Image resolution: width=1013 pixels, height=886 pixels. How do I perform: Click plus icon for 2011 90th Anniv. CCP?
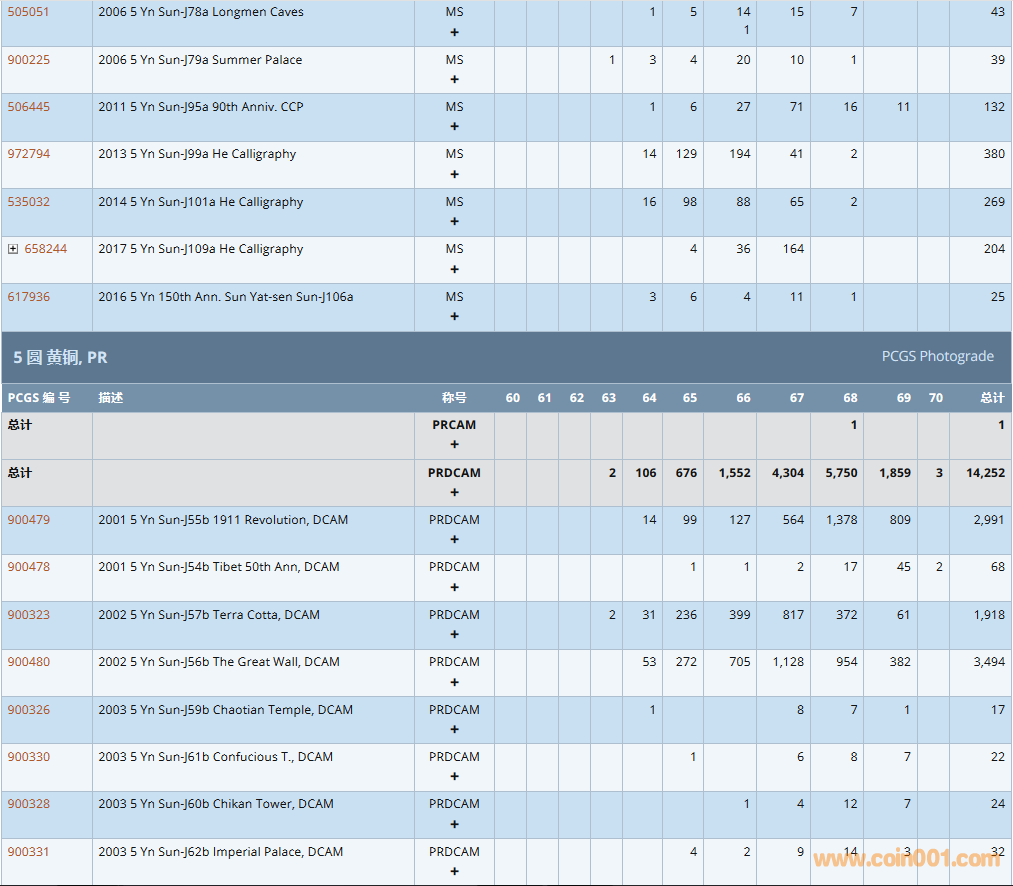click(454, 127)
